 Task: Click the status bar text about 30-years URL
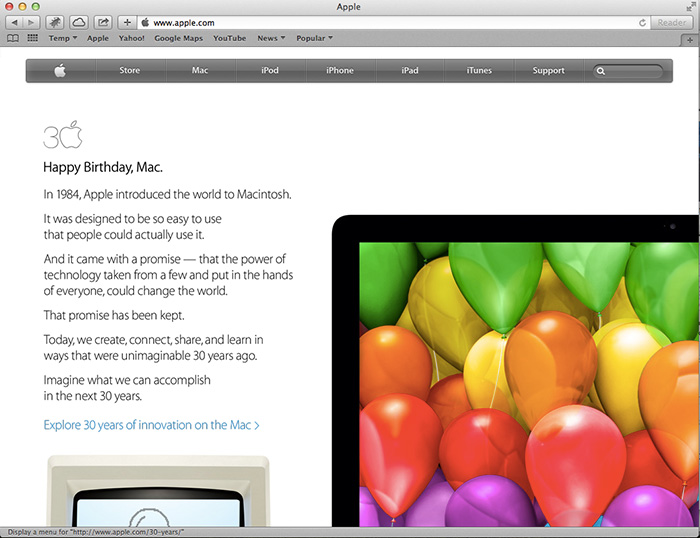point(96,532)
